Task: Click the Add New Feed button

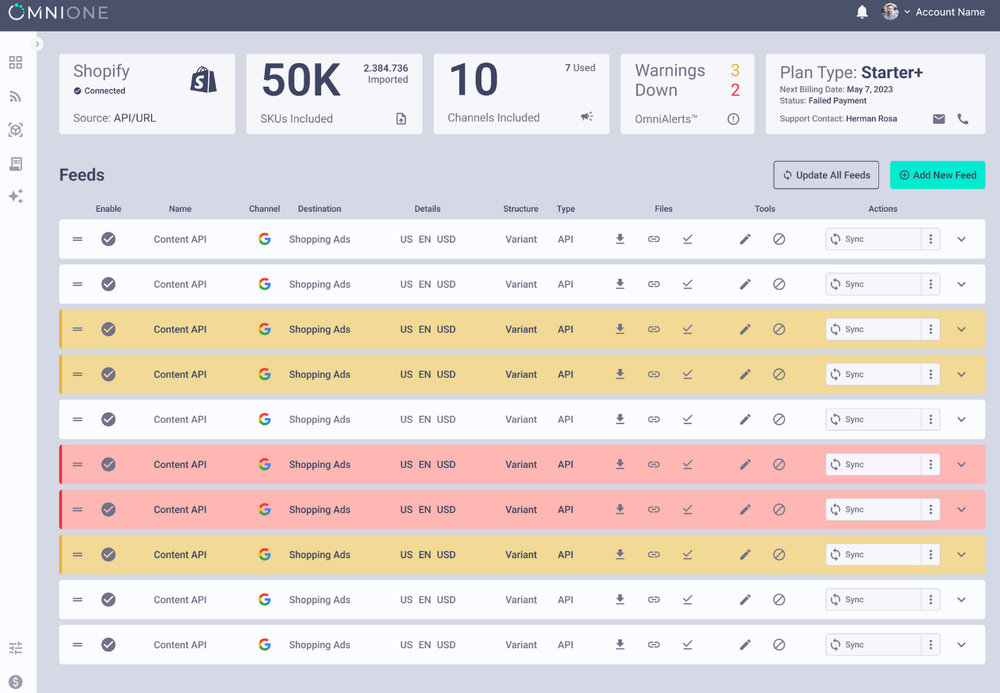Action: pyautogui.click(x=937, y=174)
